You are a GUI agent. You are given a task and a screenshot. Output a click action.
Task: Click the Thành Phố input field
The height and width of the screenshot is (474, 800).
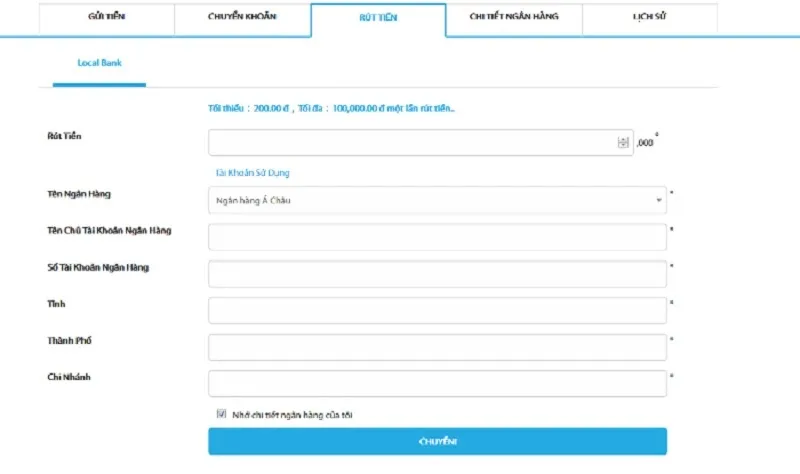437,347
